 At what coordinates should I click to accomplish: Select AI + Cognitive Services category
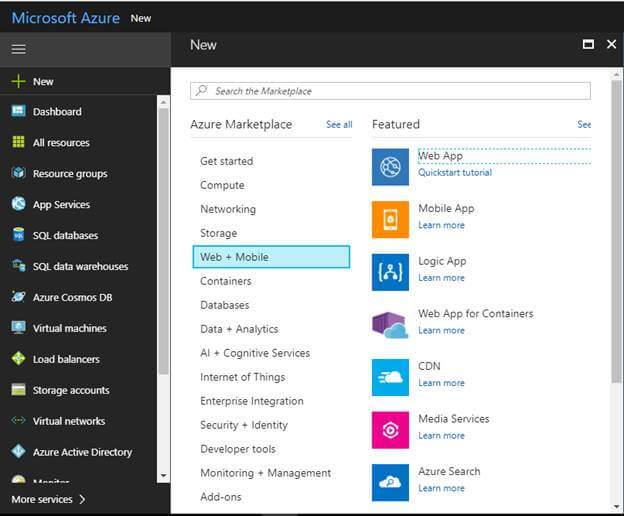[255, 353]
